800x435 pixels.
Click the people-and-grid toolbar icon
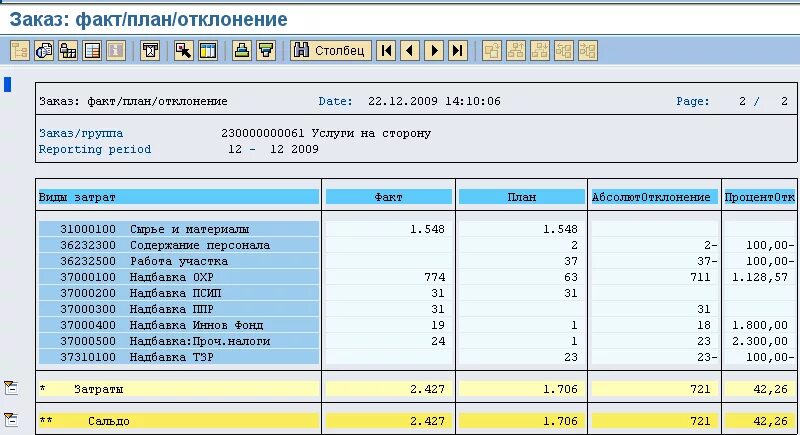pos(68,50)
